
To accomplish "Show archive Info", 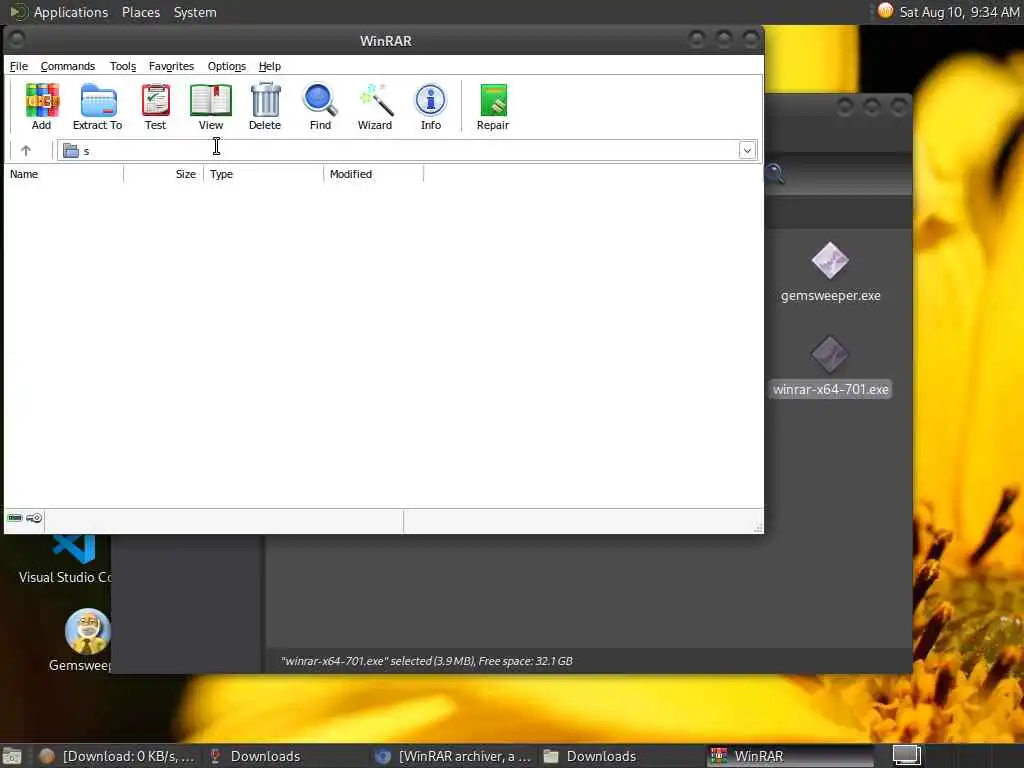I will pyautogui.click(x=430, y=106).
